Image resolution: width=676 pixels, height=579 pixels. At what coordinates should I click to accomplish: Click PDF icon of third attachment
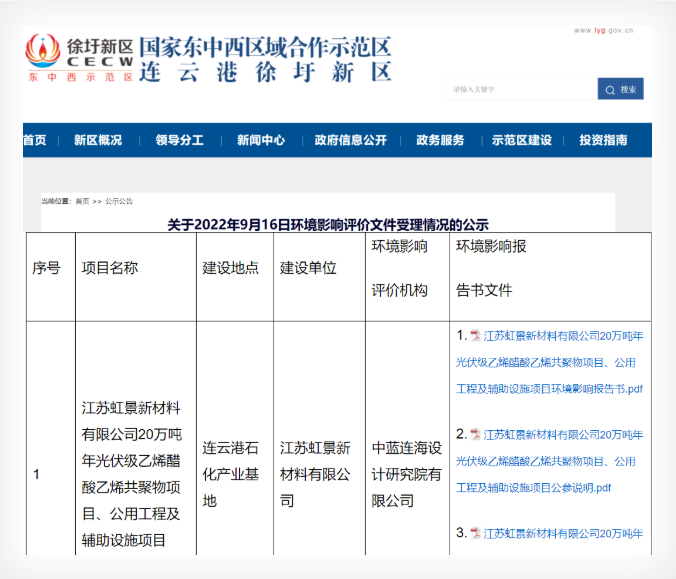[x=475, y=533]
